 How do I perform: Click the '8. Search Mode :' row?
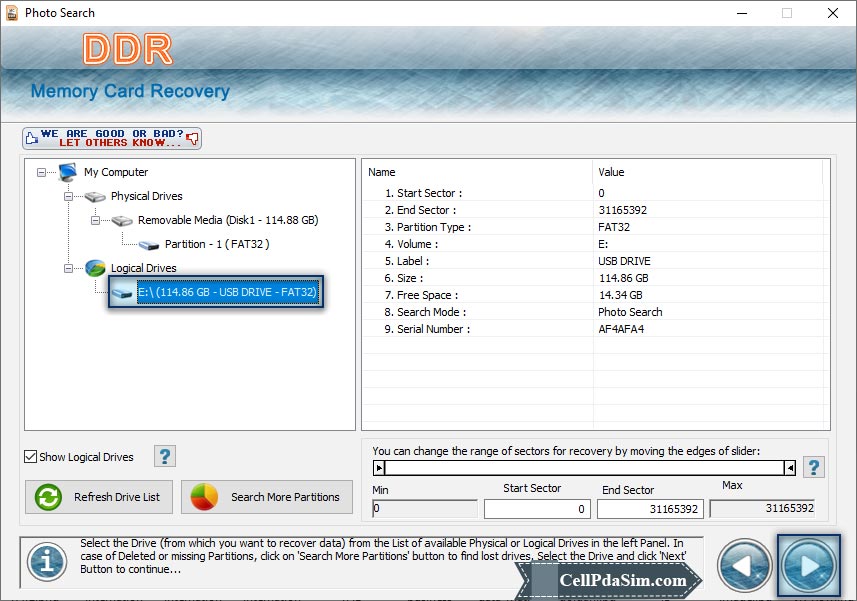593,311
